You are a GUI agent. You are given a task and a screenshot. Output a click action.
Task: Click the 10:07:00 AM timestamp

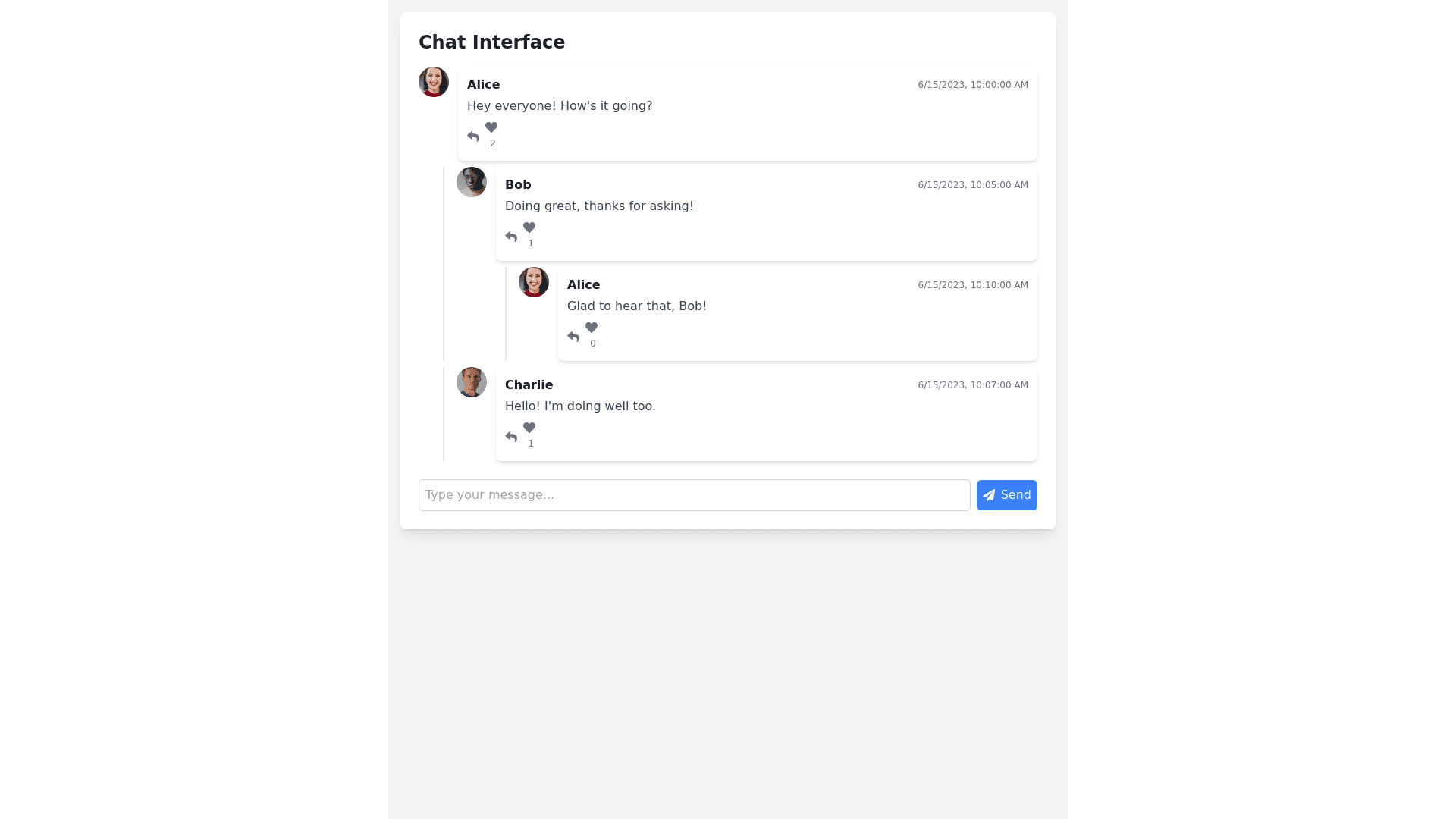tap(973, 385)
